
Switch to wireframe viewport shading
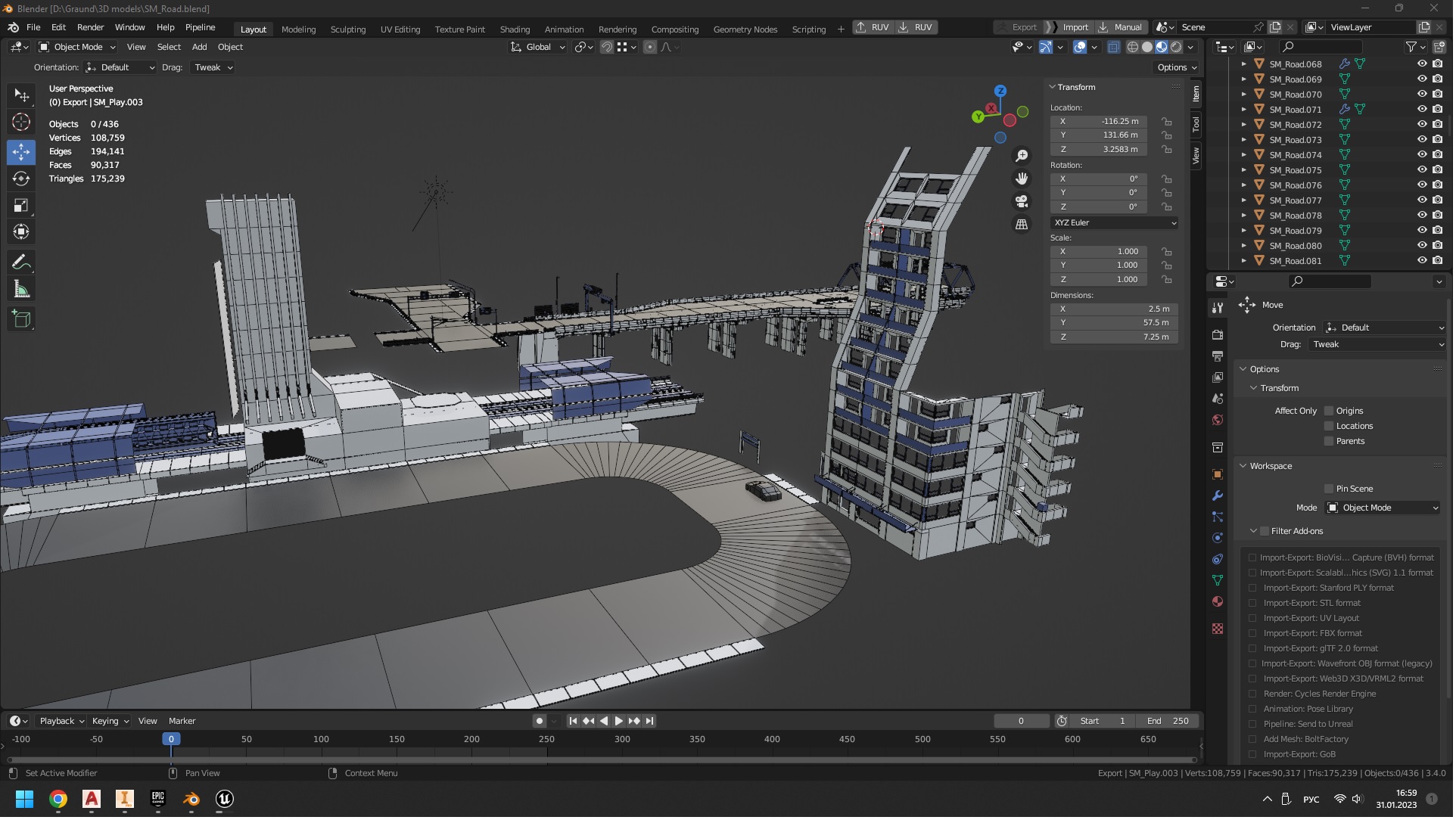[1134, 47]
